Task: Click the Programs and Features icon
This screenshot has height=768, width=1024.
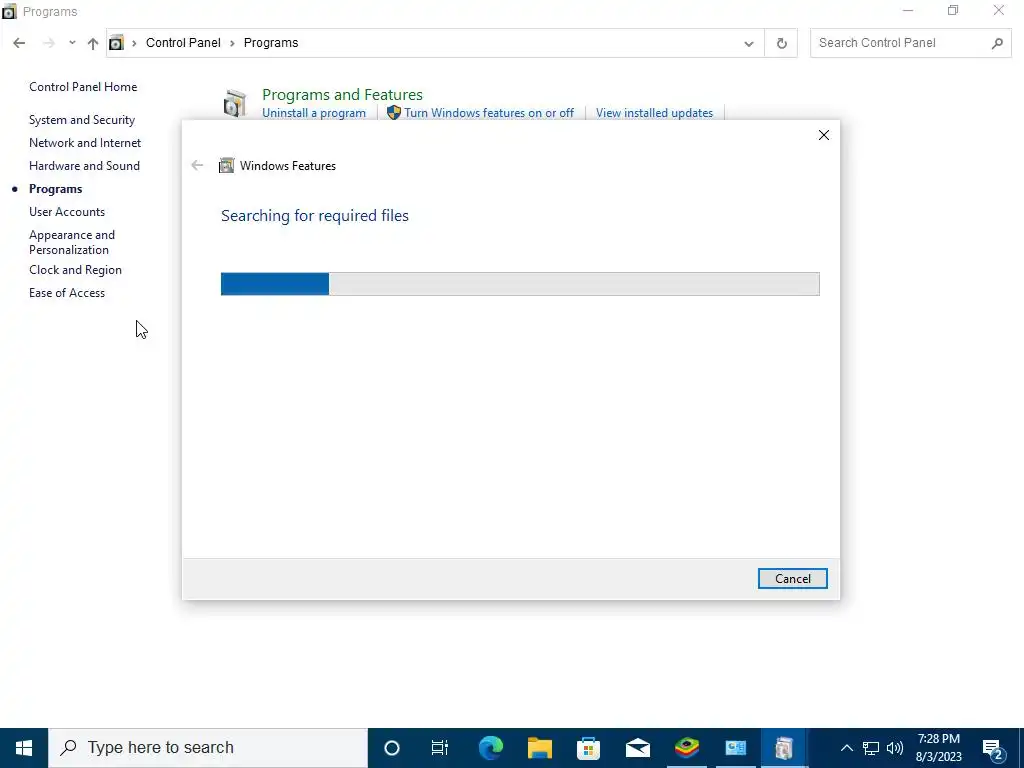Action: click(234, 103)
